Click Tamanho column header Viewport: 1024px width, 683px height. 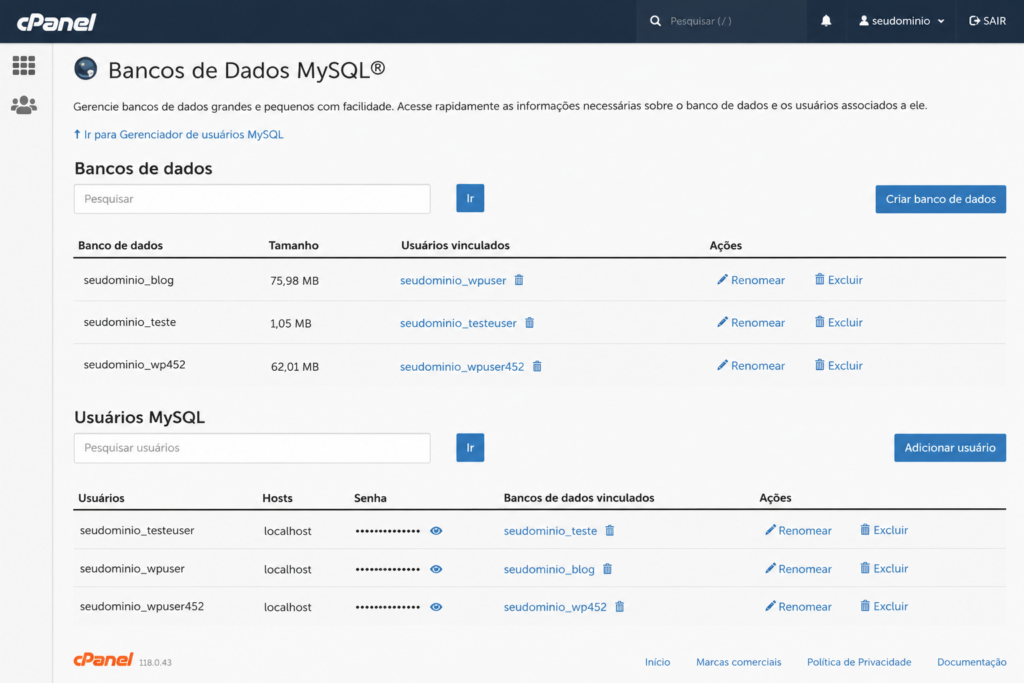293,246
